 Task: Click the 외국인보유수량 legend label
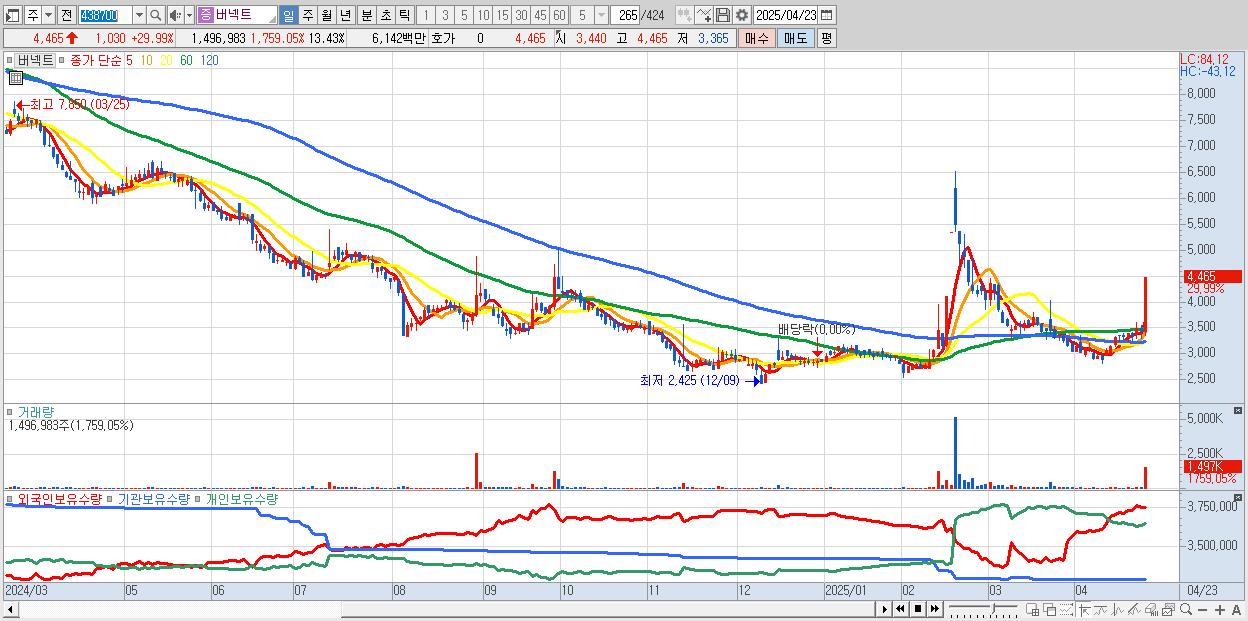pyautogui.click(x=60, y=498)
